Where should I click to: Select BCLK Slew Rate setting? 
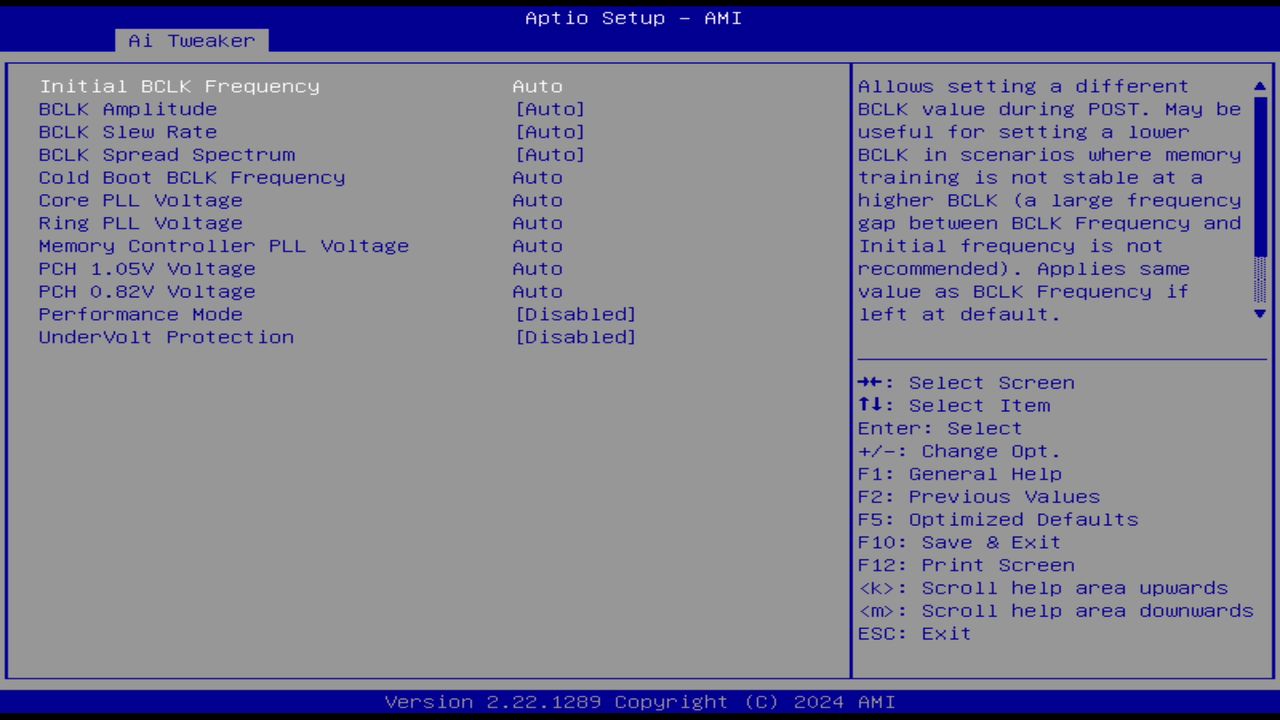tap(128, 132)
